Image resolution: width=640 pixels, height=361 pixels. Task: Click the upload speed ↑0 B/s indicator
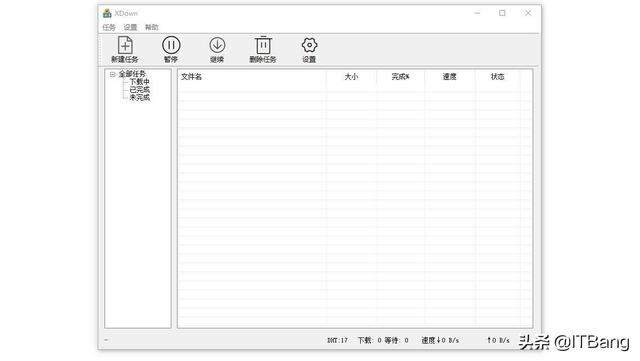point(498,340)
